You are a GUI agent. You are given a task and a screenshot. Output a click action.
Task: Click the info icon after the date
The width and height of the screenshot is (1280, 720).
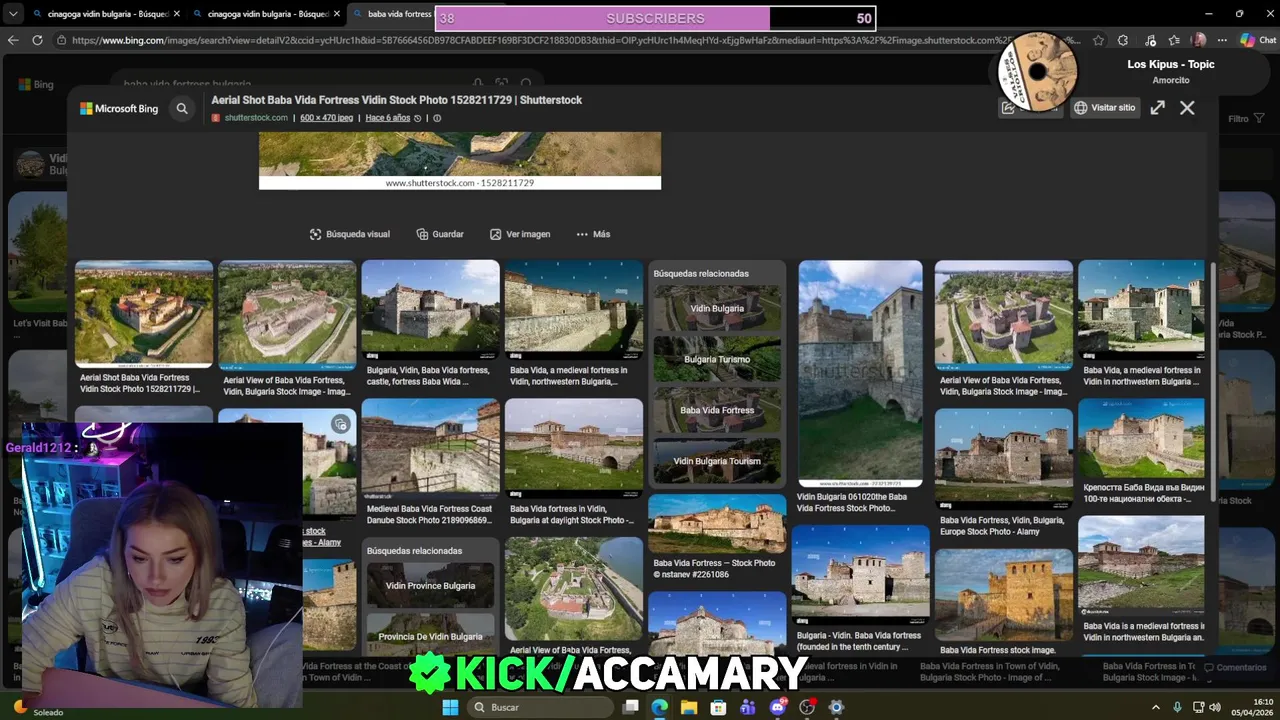click(437, 118)
